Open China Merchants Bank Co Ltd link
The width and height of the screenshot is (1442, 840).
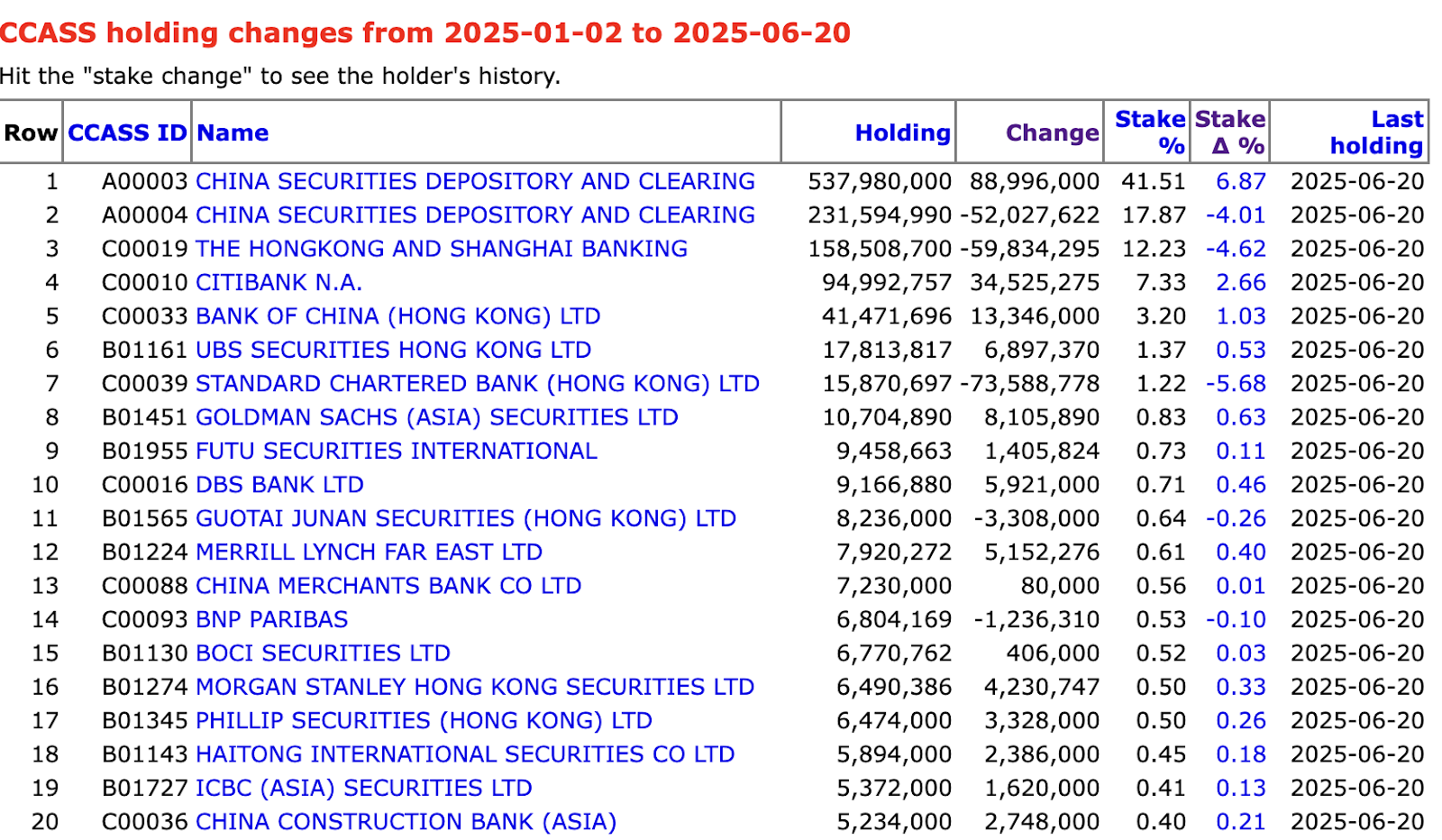[x=388, y=586]
